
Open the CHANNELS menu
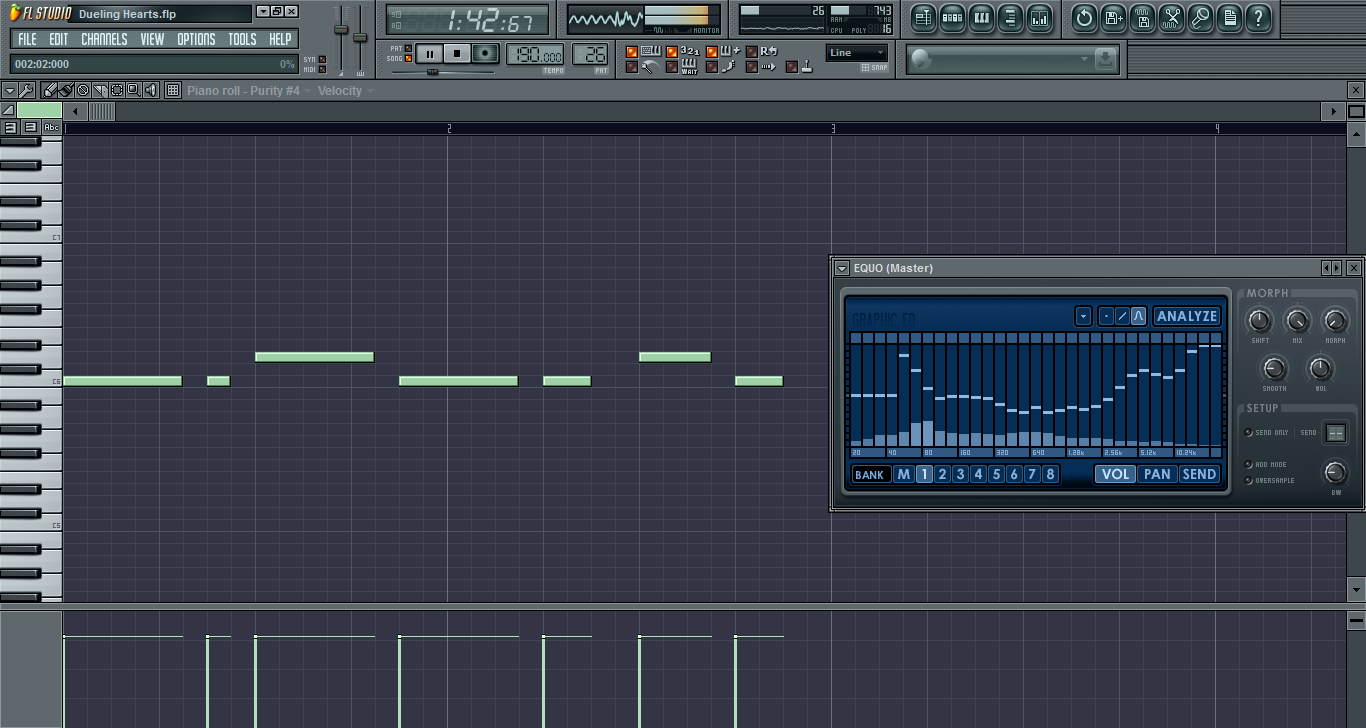click(x=104, y=39)
